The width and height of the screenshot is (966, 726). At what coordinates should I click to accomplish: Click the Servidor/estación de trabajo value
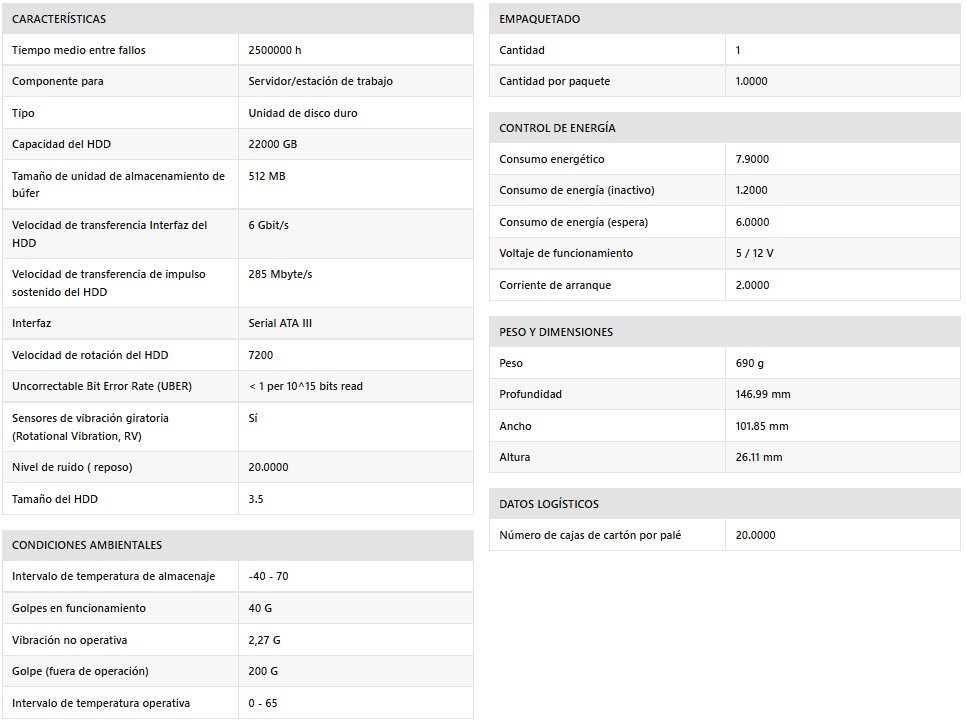[320, 81]
